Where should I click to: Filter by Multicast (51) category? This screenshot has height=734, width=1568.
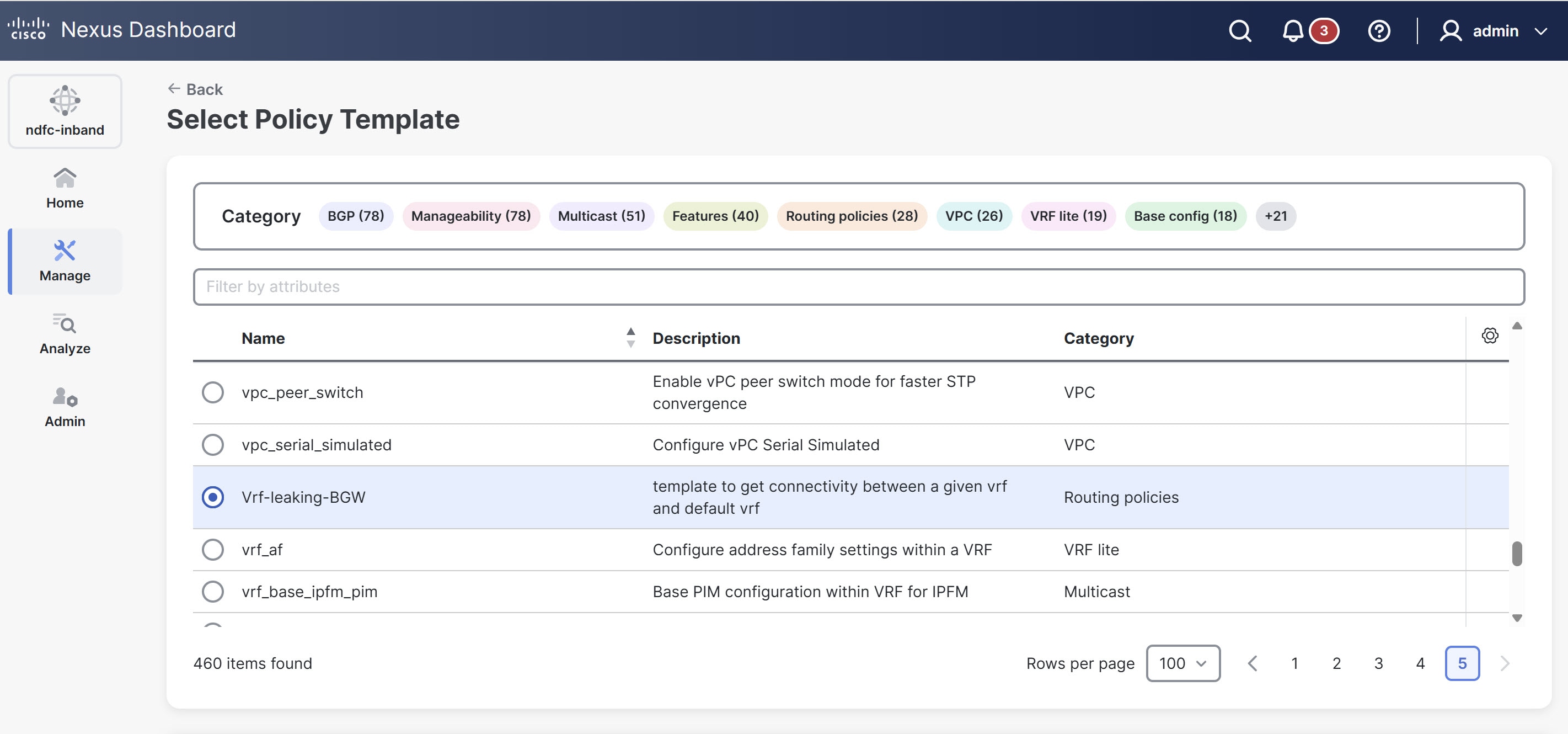click(x=601, y=216)
